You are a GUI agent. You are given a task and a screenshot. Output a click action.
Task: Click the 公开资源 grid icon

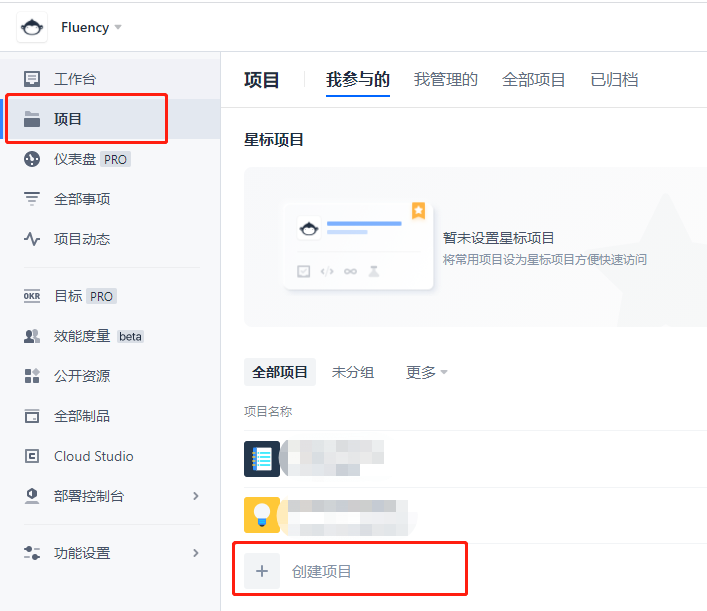click(x=32, y=376)
